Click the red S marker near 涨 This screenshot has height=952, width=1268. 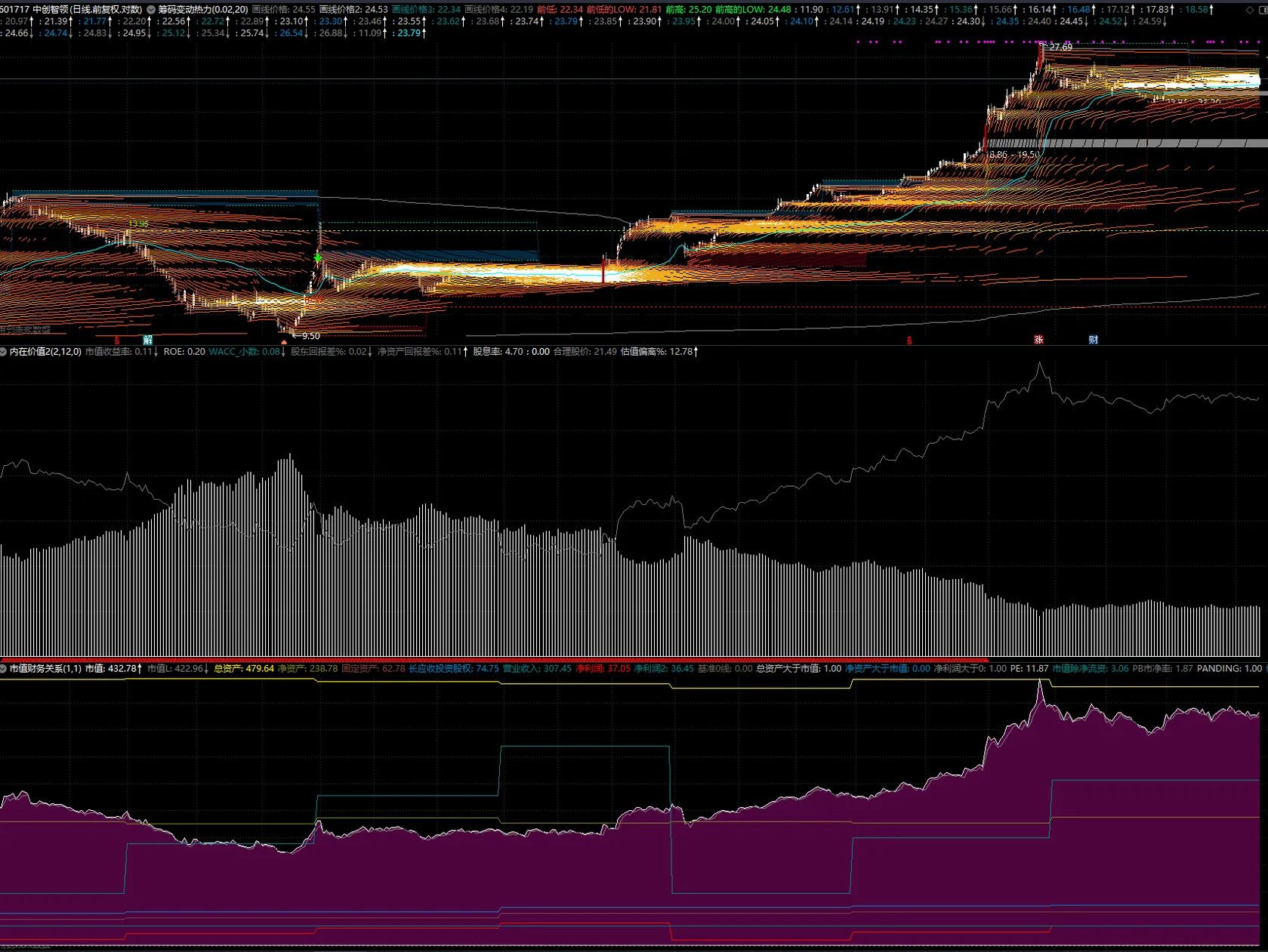click(x=909, y=340)
